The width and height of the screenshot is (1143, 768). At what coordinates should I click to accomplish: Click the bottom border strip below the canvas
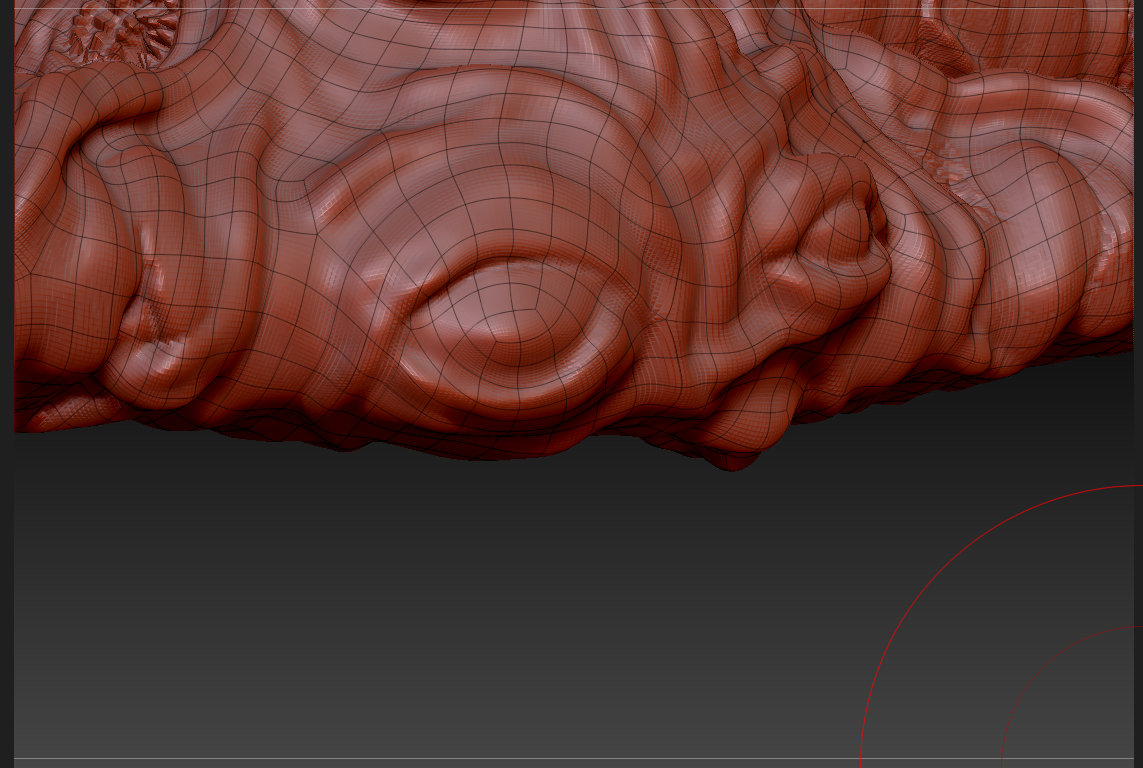[x=570, y=763]
